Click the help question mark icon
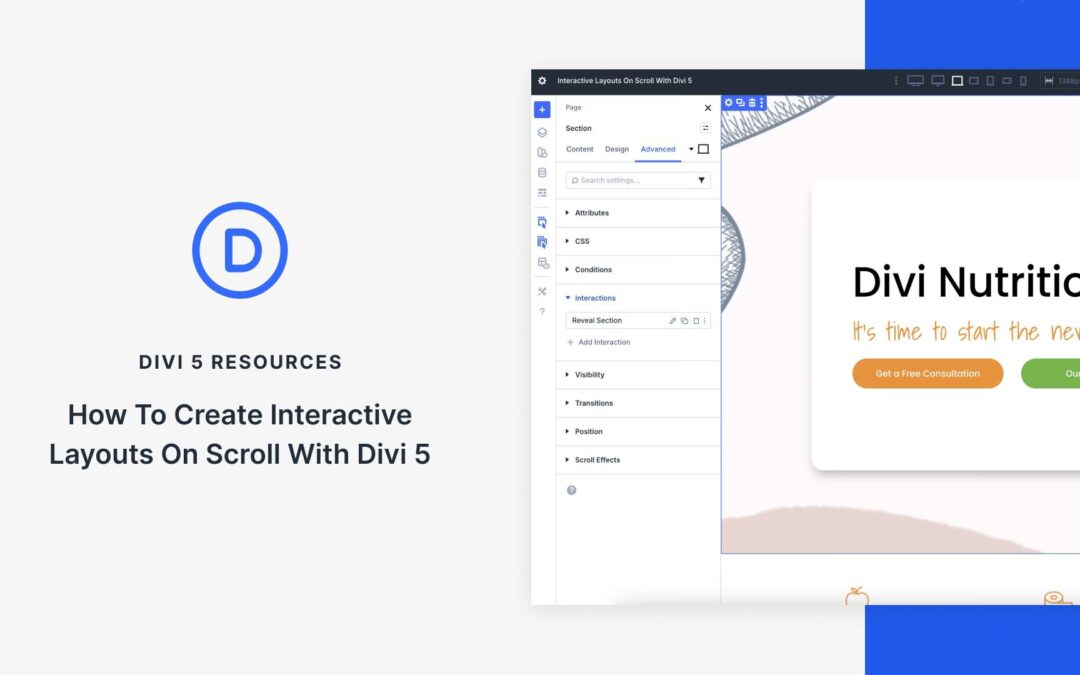1080x675 pixels. click(541, 309)
